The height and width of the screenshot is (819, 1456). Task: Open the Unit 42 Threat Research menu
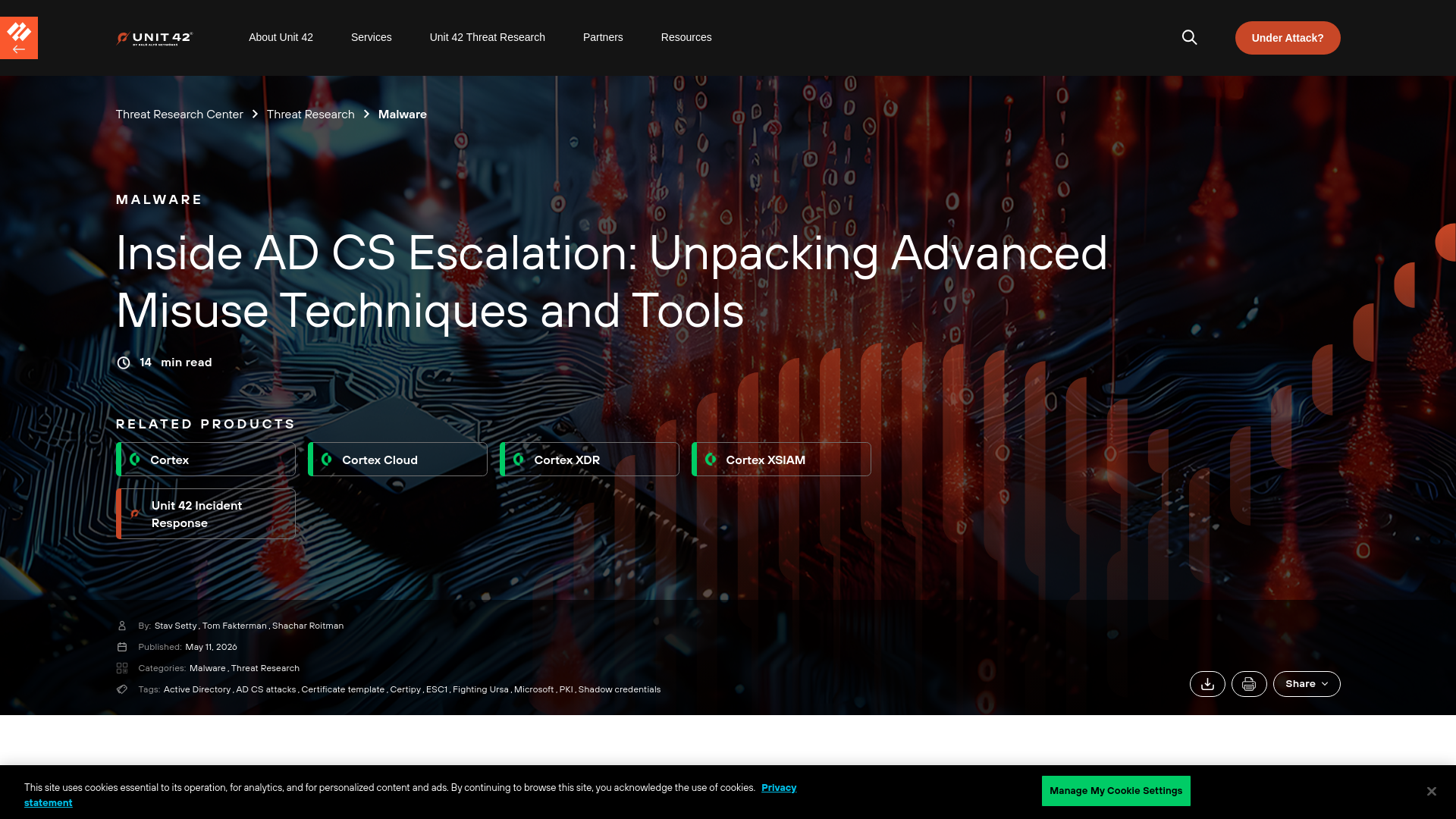pyautogui.click(x=488, y=37)
